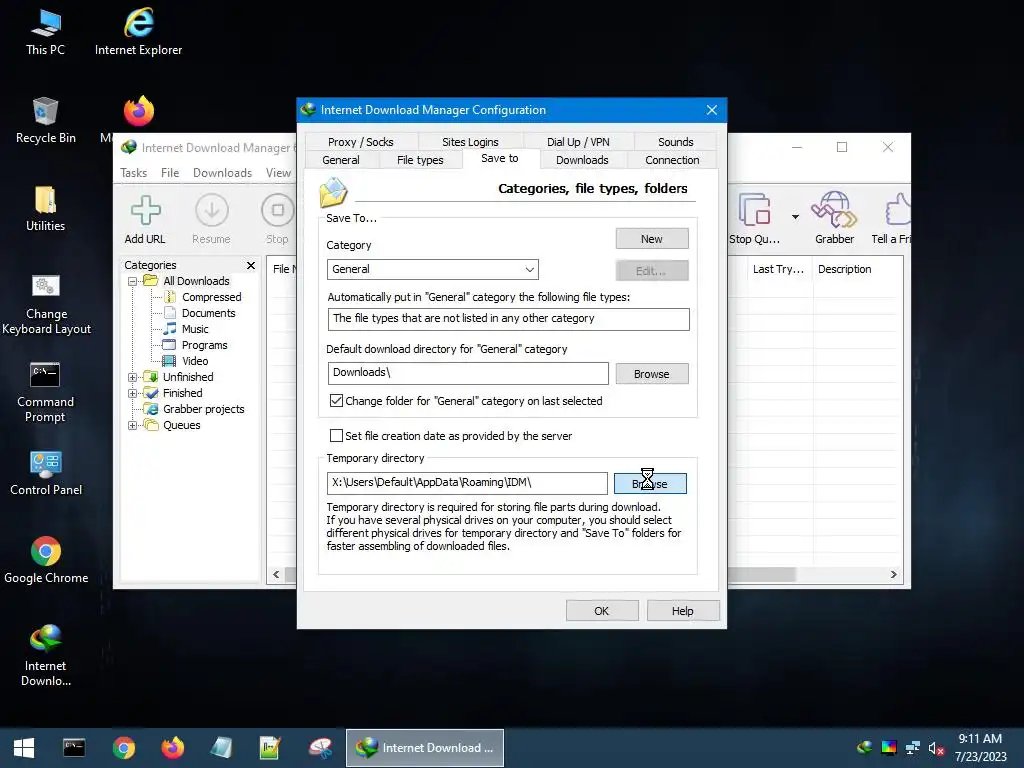Switch to the Dial Up / VPN tab
Image resolution: width=1024 pixels, height=768 pixels.
click(578, 142)
